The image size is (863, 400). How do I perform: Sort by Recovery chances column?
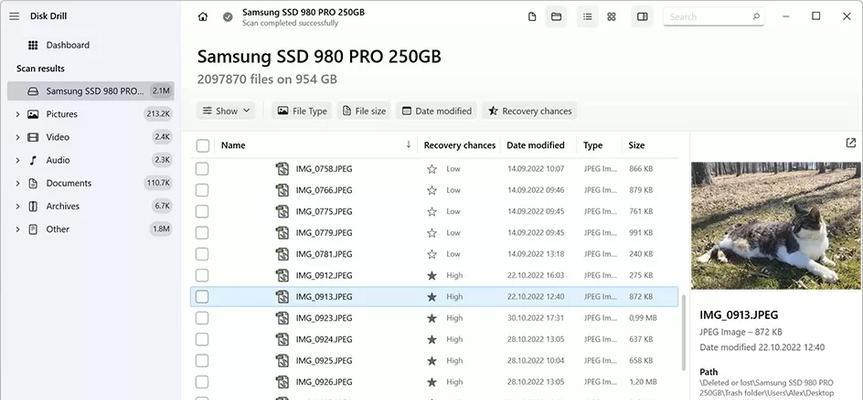pyautogui.click(x=460, y=145)
